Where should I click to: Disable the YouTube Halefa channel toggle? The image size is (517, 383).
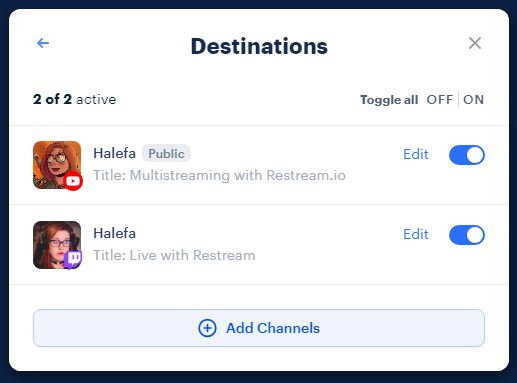[x=467, y=155]
